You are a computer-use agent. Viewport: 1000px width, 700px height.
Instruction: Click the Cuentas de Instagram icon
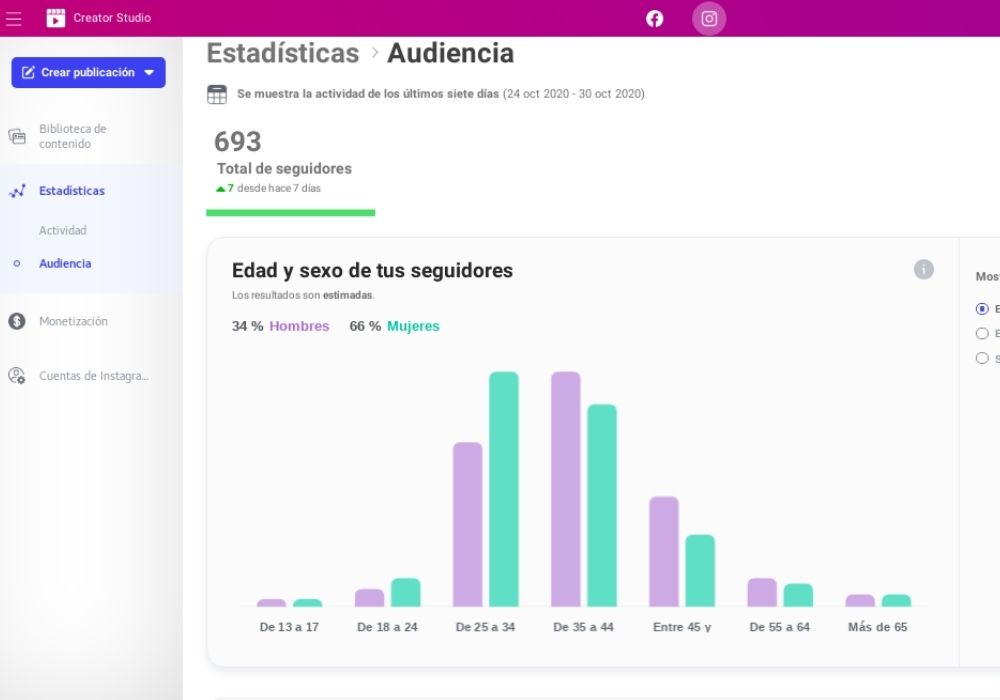click(x=17, y=376)
